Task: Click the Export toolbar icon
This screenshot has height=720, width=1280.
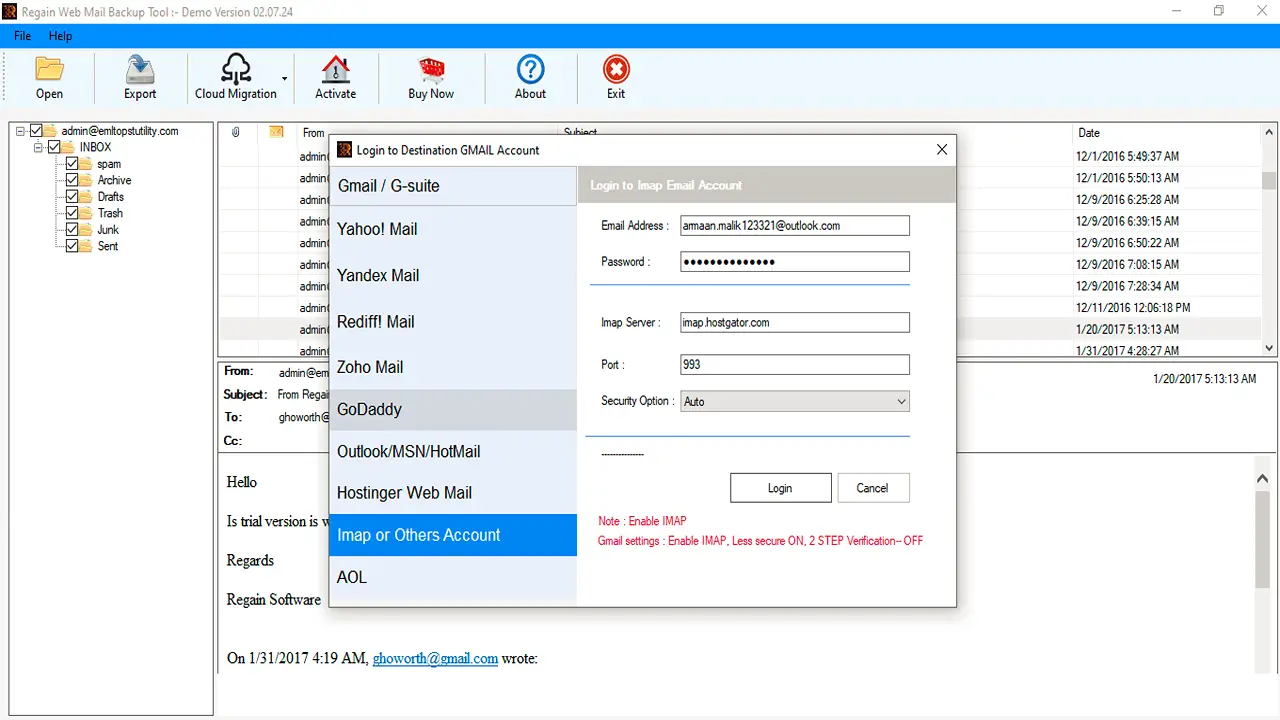Action: point(140,69)
